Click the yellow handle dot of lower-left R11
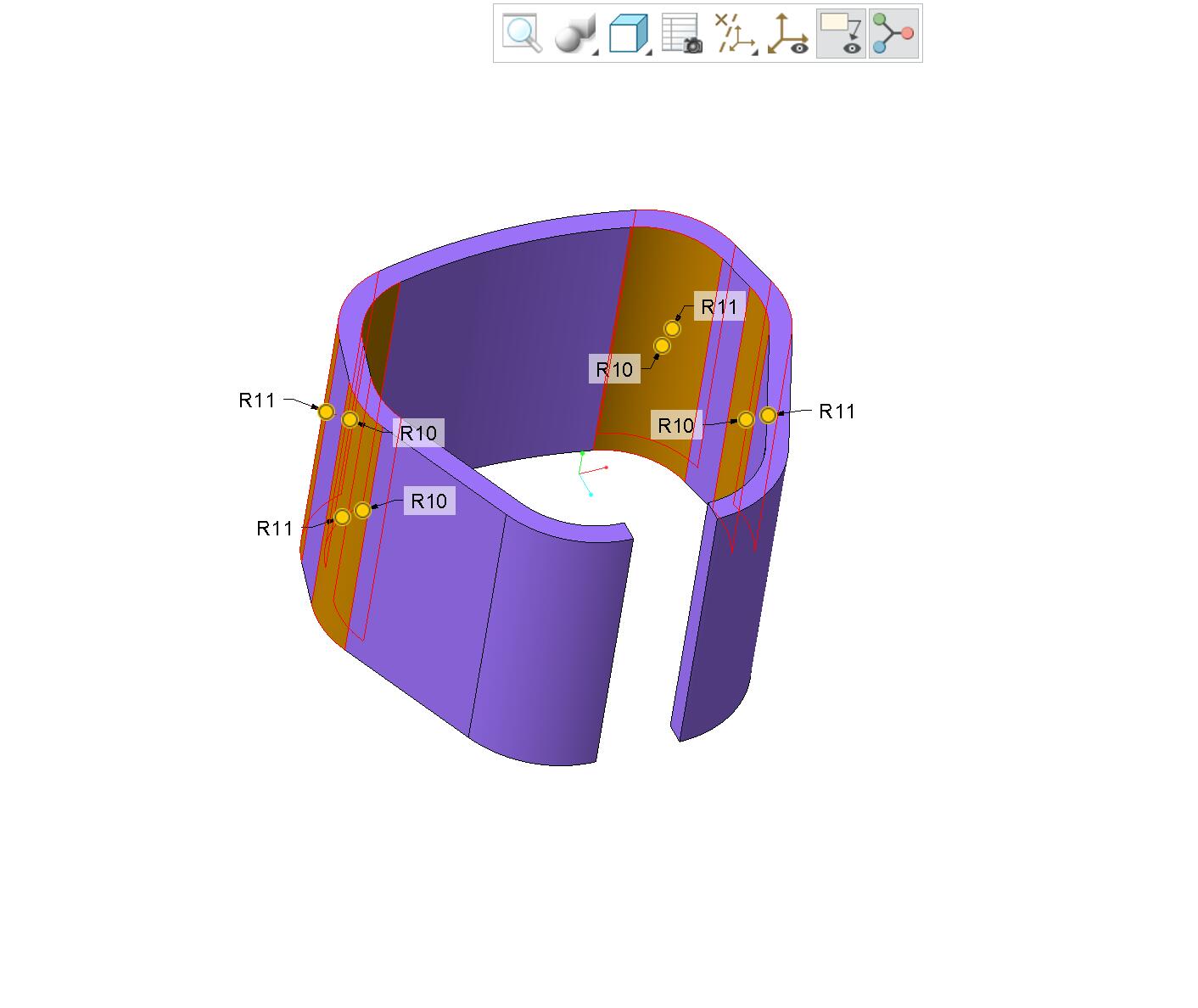 [342, 517]
